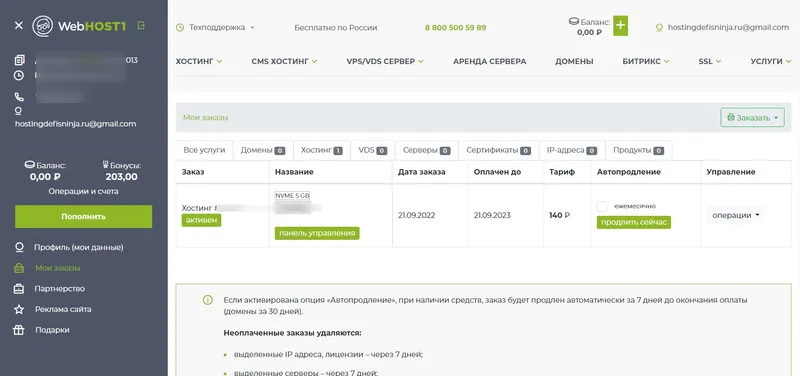The height and width of the screenshot is (376, 800).
Task: Open Профиль (мои данные) link
Action: (x=79, y=247)
